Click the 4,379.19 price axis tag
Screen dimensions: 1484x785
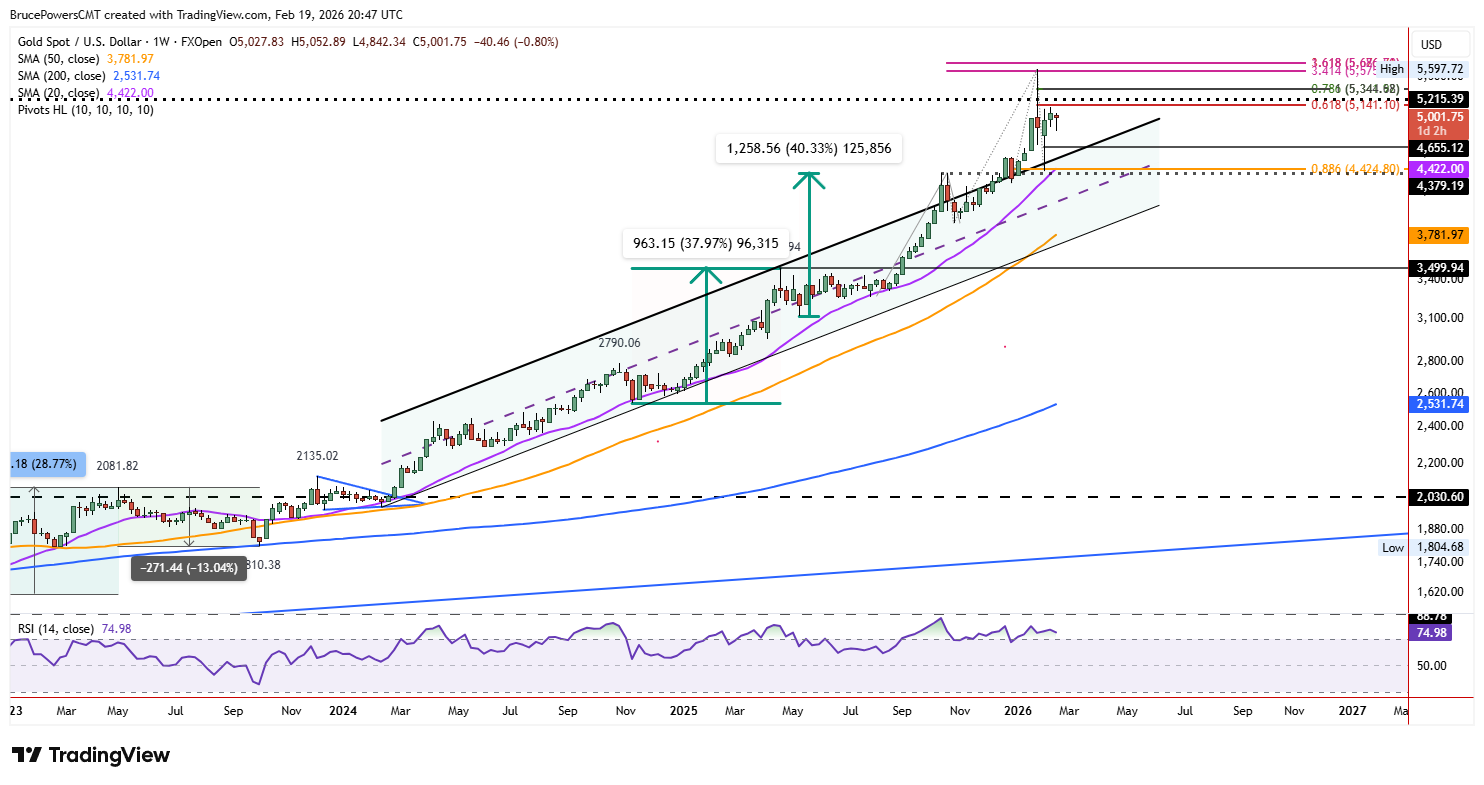(x=1440, y=185)
